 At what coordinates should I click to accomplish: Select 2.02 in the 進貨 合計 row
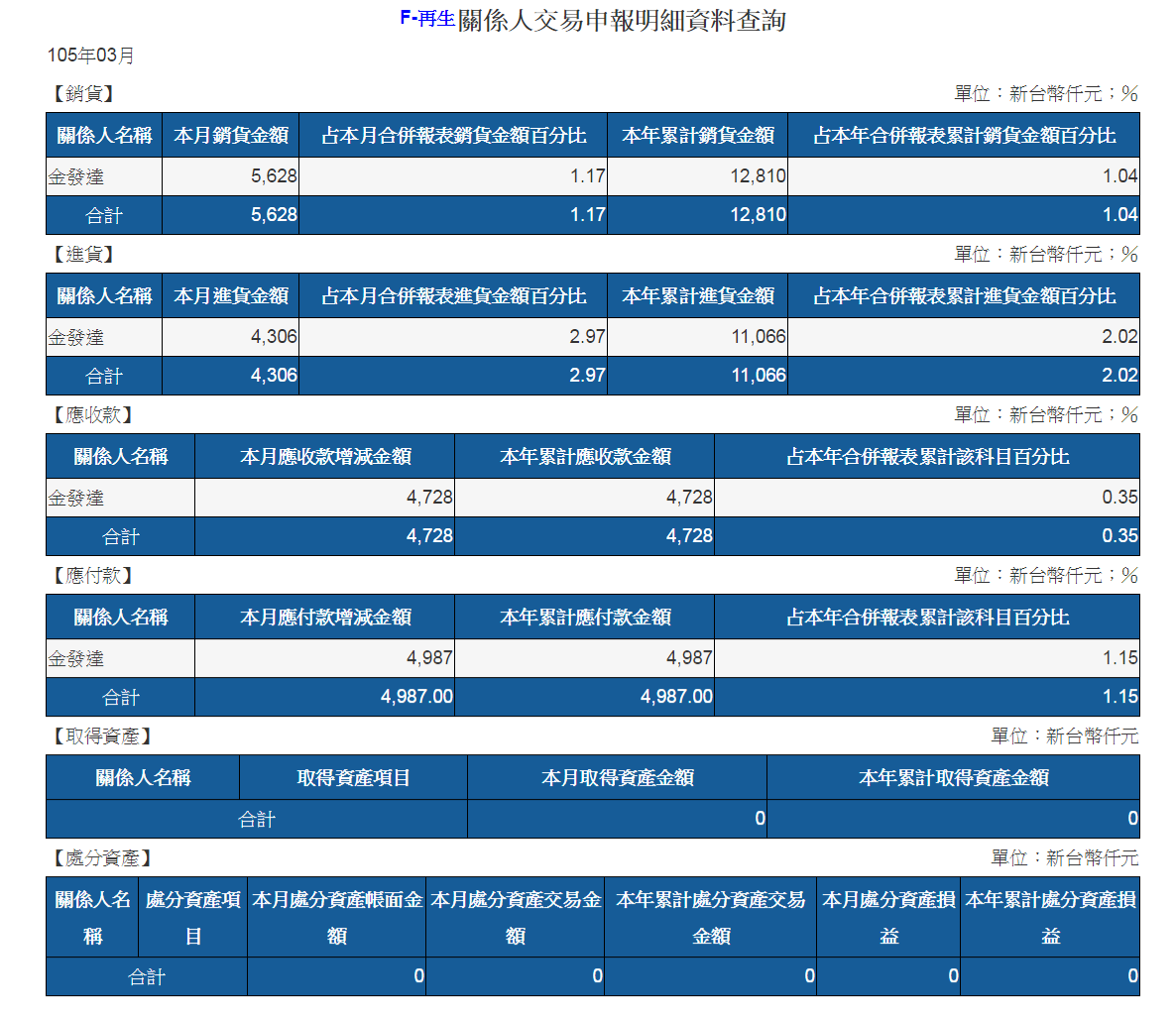(x=1120, y=376)
